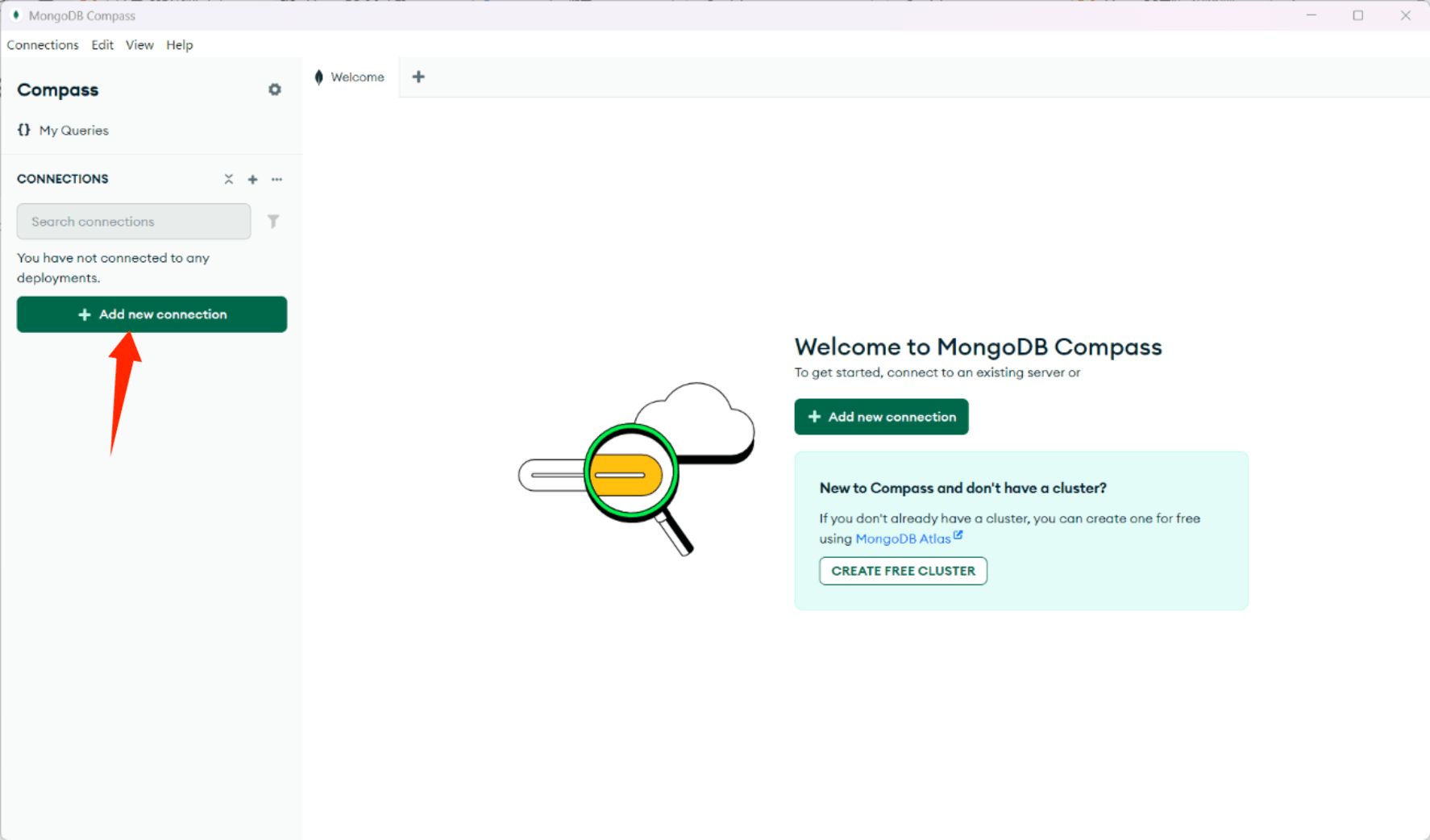Click 'New to Compass' heading text

click(x=963, y=488)
